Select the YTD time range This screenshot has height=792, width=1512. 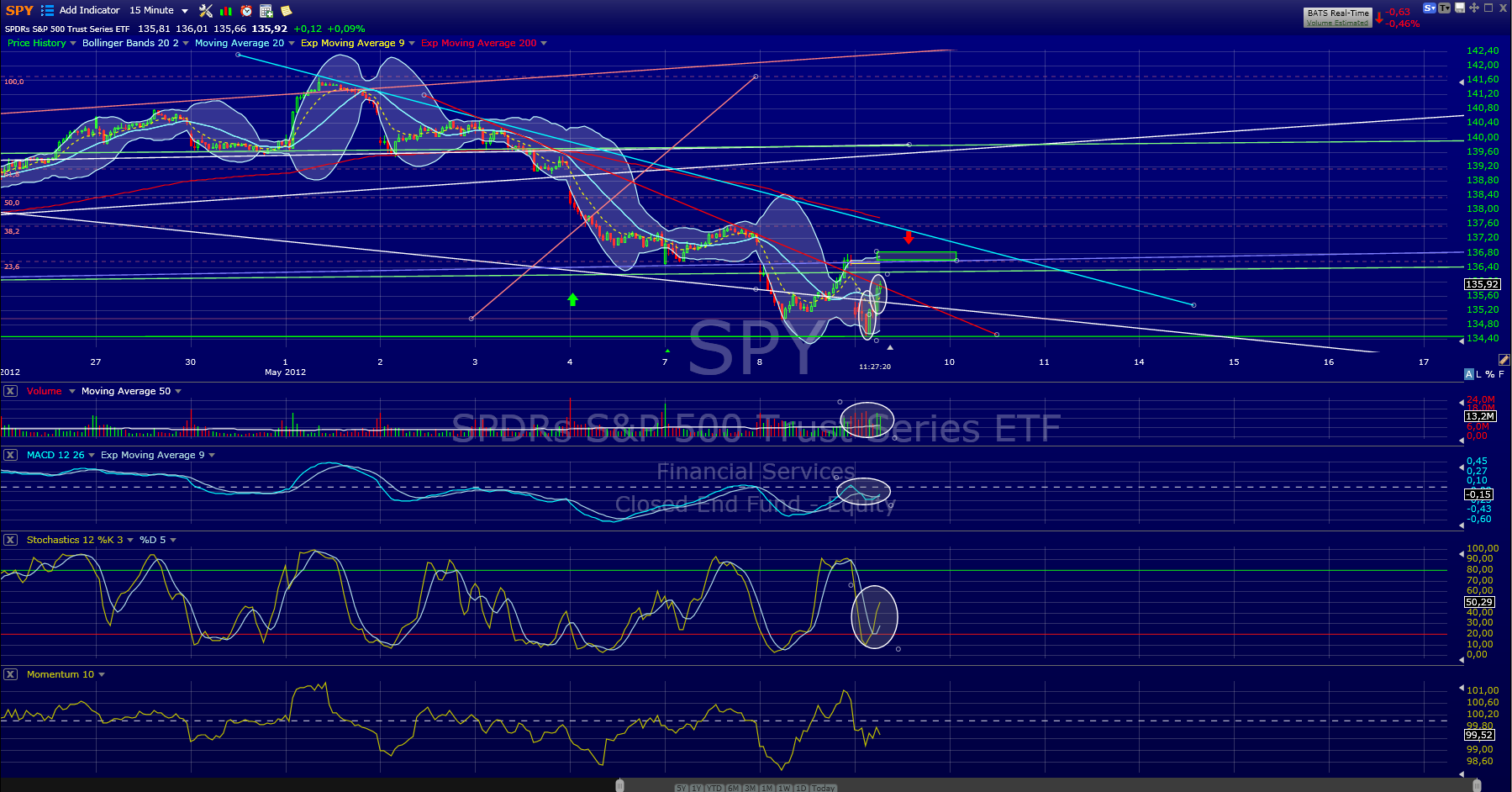(x=714, y=788)
